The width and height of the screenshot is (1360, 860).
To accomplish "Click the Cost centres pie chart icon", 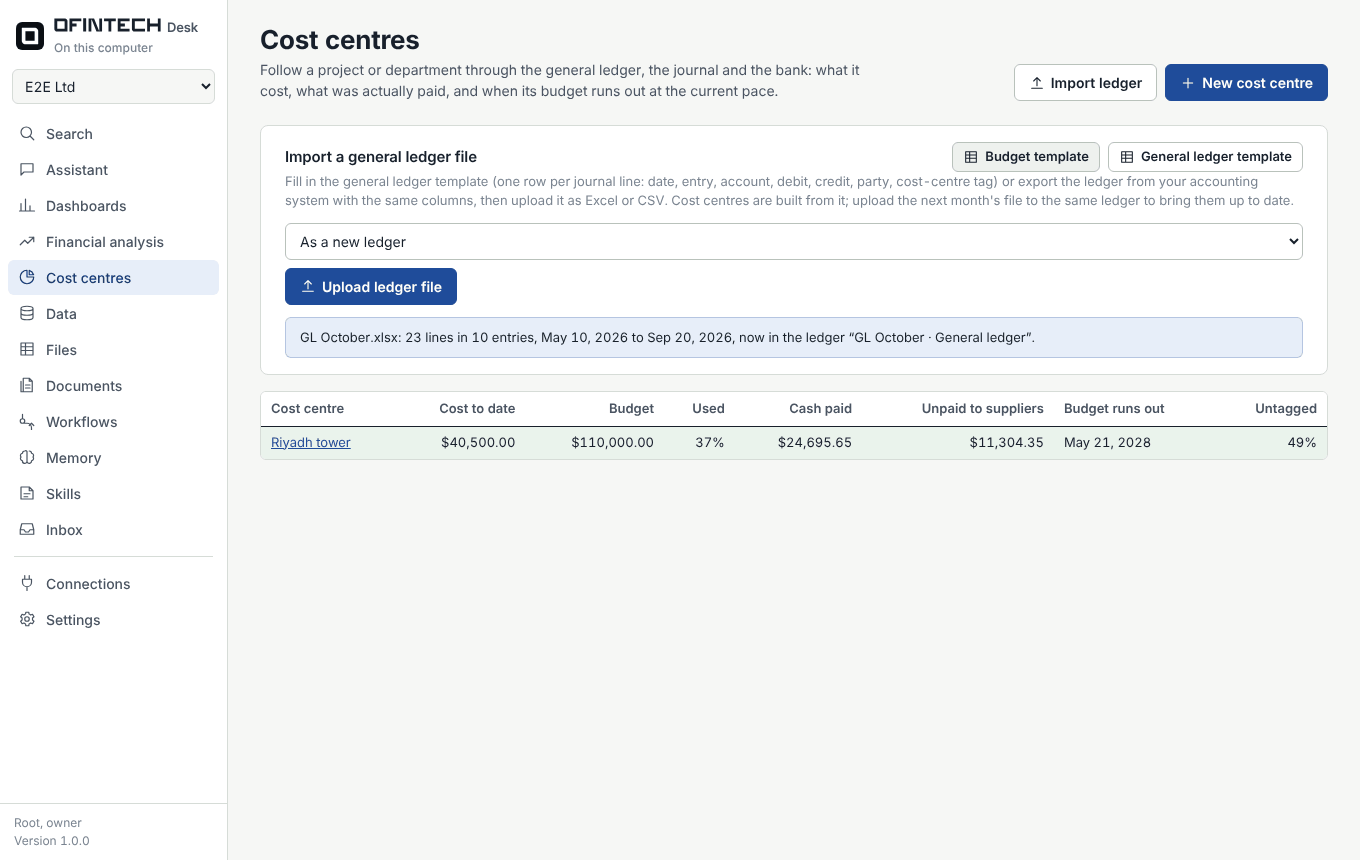I will tap(27, 278).
